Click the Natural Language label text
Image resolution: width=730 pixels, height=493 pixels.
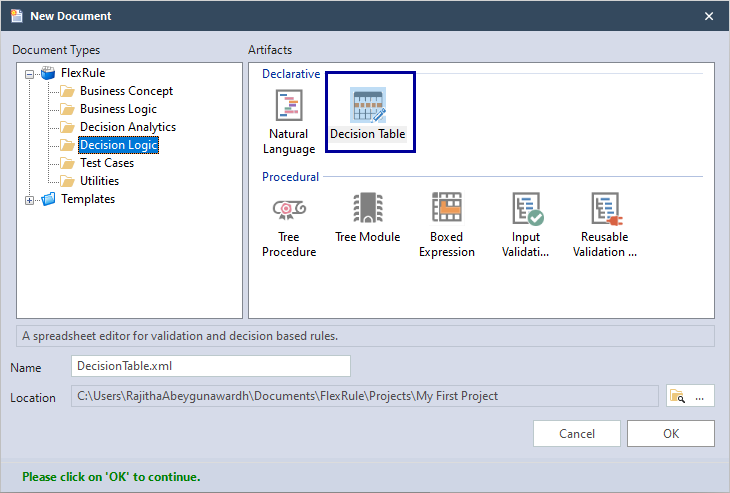[289, 142]
